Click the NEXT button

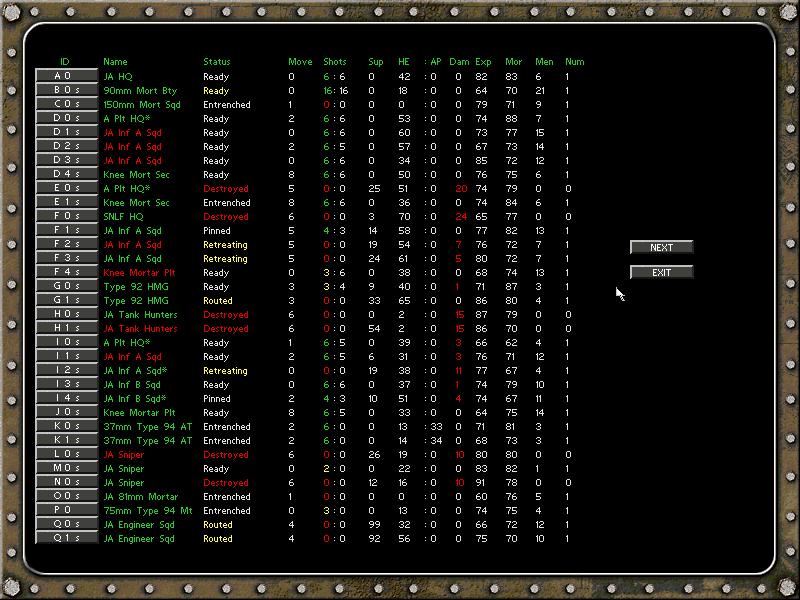coord(662,247)
